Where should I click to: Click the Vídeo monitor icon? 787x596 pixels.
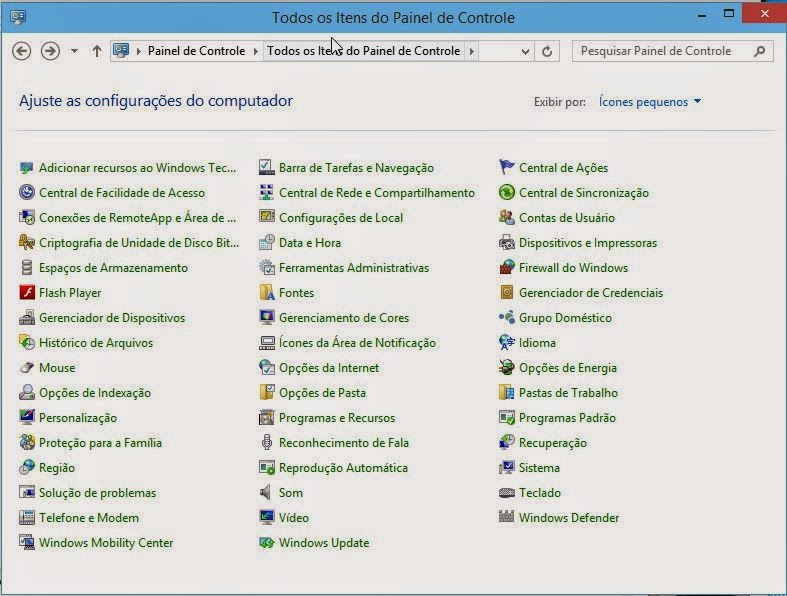pyautogui.click(x=267, y=517)
